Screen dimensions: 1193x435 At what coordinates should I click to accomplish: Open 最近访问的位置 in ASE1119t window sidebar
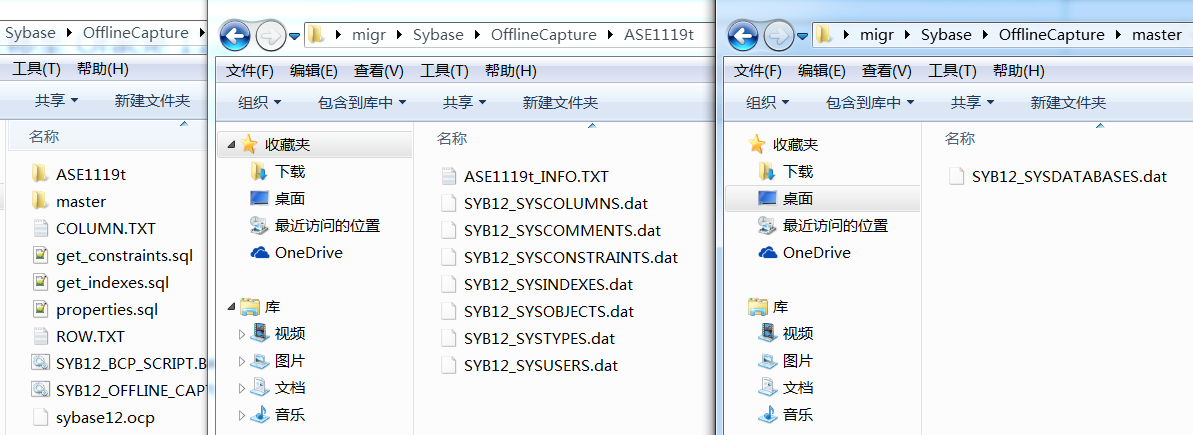pyautogui.click(x=315, y=226)
